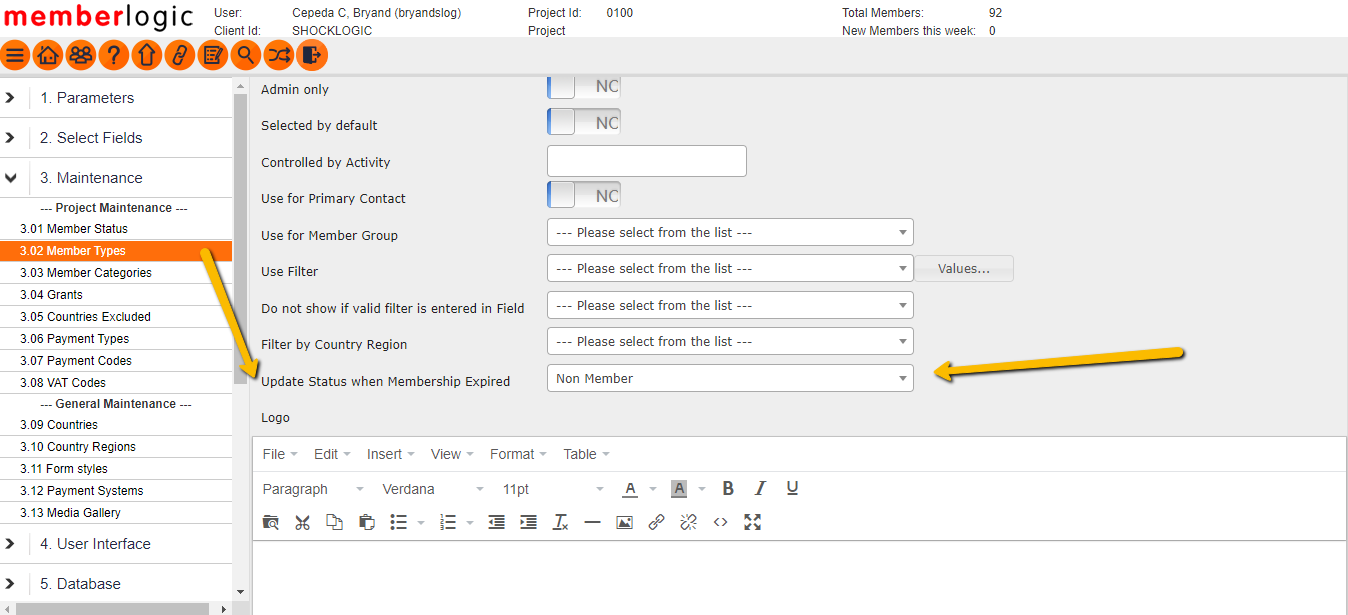Viewport: 1348px width, 615px height.
Task: Click the Controlled by Activity input field
Action: 647,160
